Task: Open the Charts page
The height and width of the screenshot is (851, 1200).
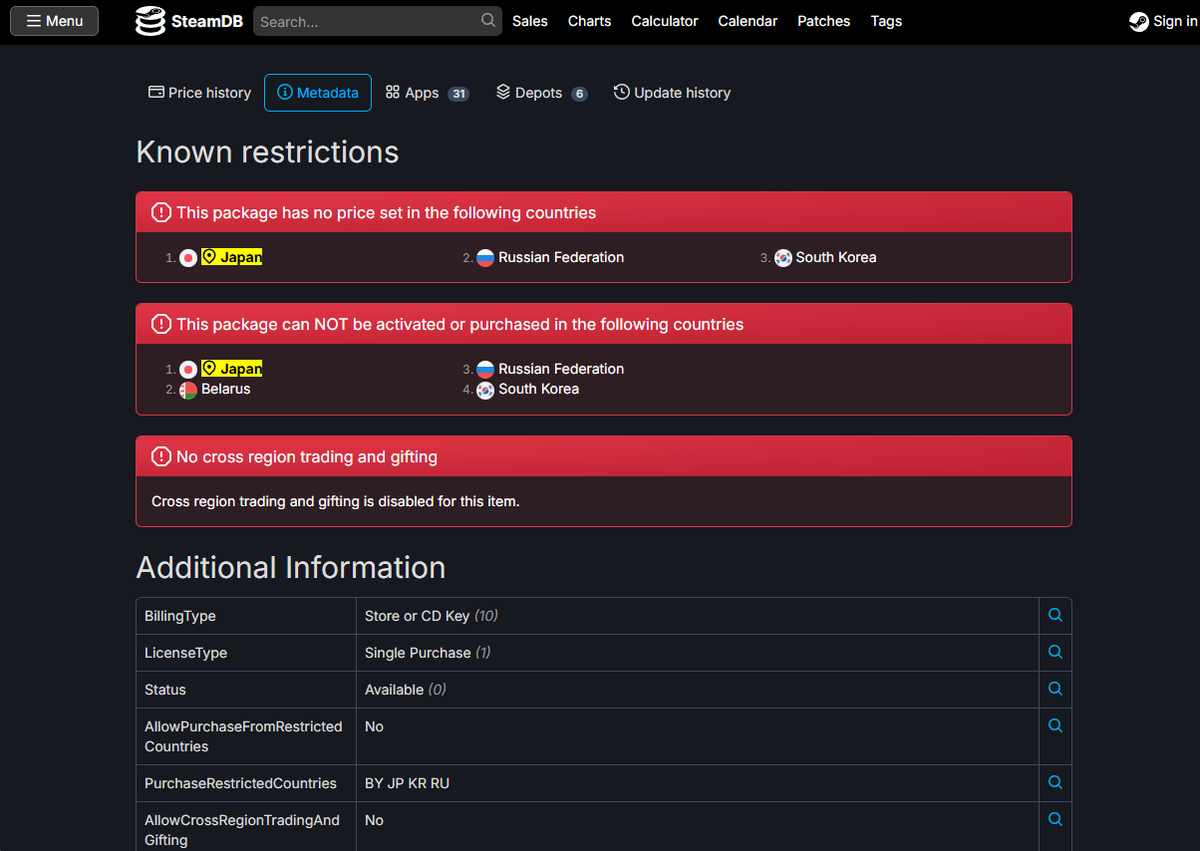Action: [589, 21]
